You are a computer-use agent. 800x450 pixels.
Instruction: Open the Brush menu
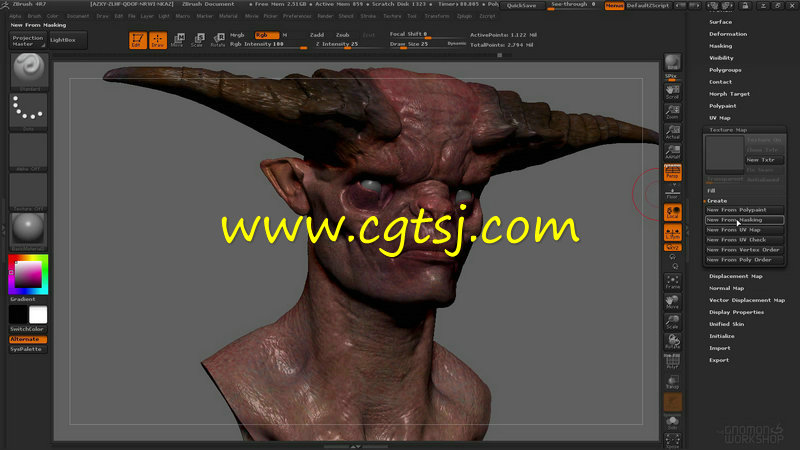[34, 16]
